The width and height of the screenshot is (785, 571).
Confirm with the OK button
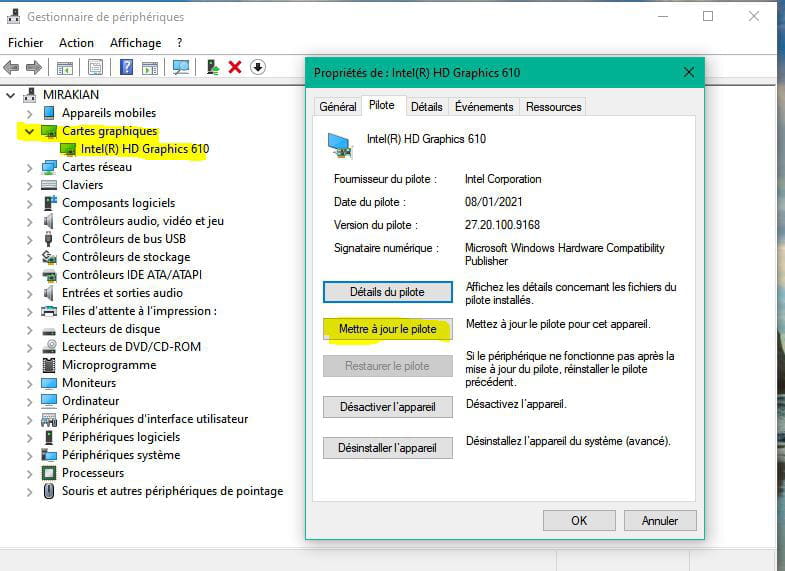[x=579, y=520]
